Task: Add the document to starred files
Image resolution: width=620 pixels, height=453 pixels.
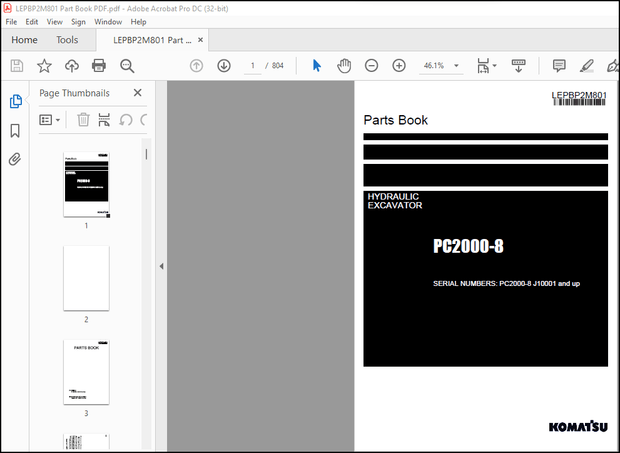Action: pos(44,66)
